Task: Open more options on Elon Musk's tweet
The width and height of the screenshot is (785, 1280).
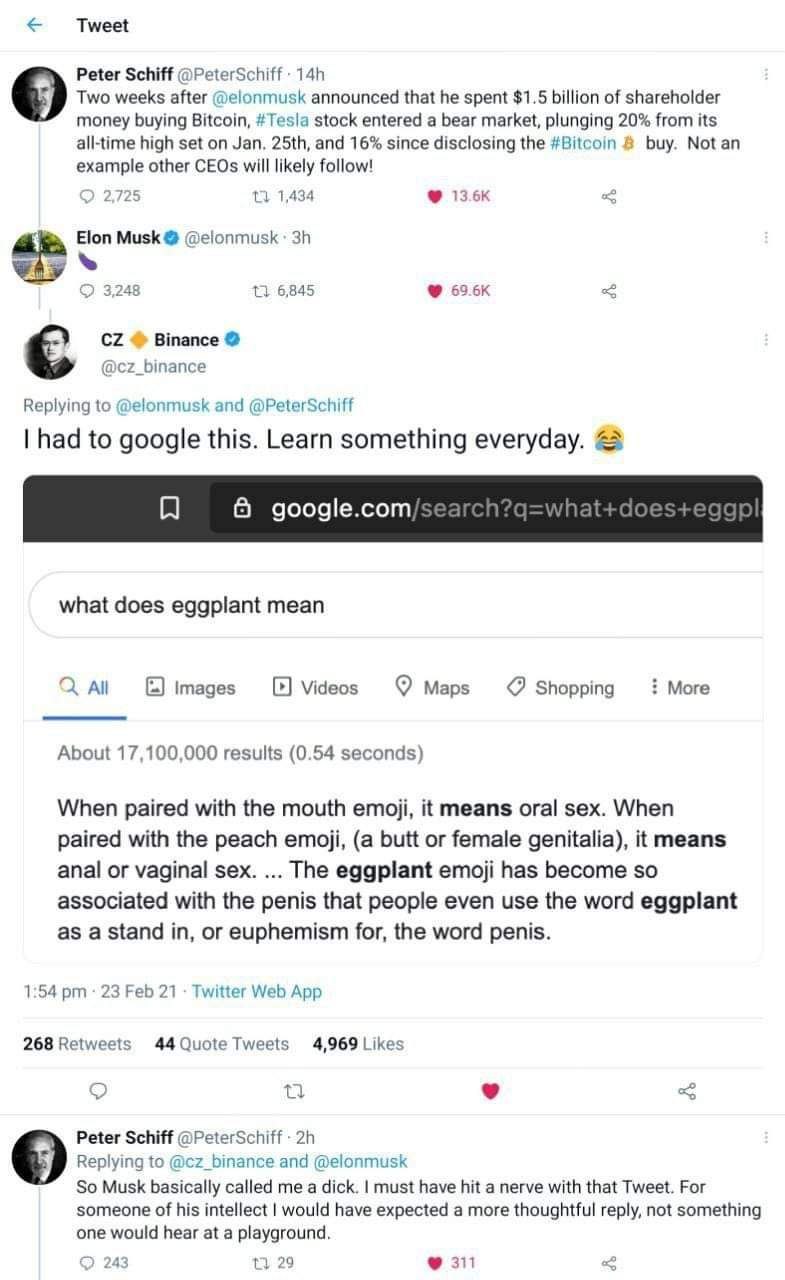Action: pos(766,237)
